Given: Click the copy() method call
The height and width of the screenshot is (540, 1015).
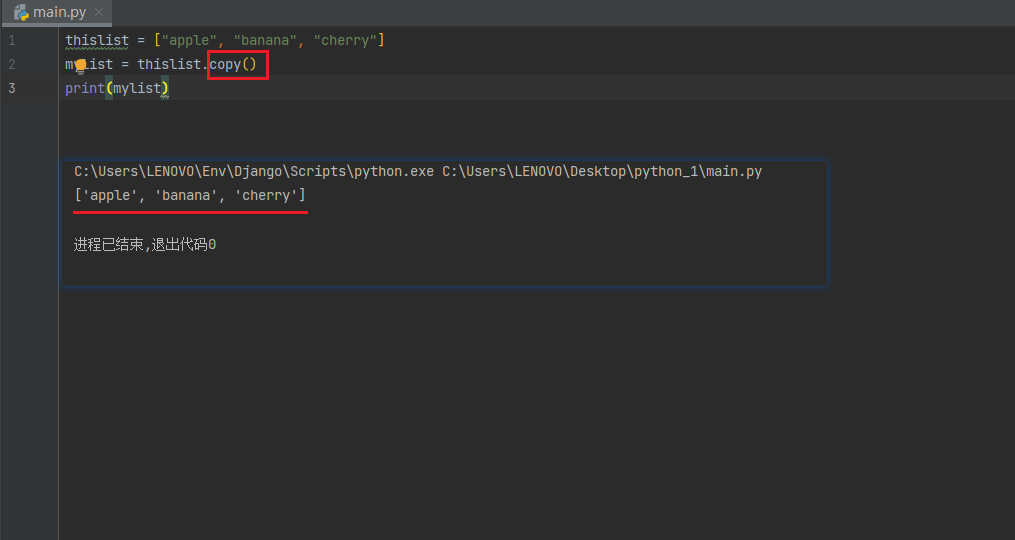Looking at the screenshot, I should (x=233, y=64).
